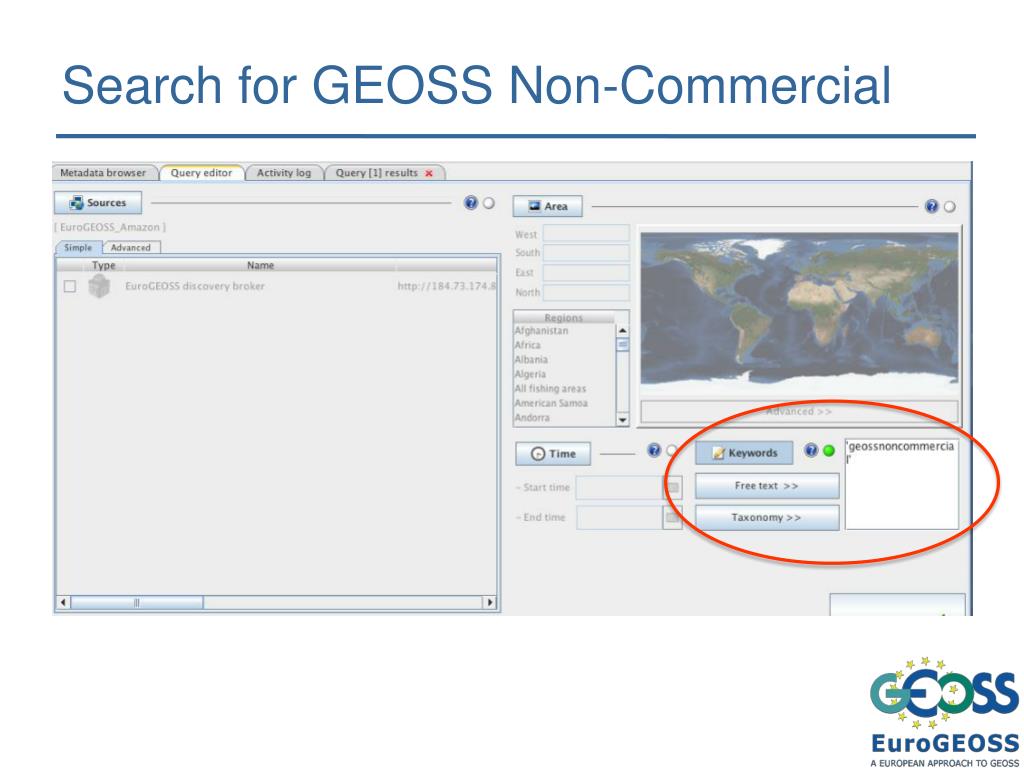Screen dimensions: 1024x768
Task: Click the EuroGEOSS discovery broker server icon
Action: tap(99, 286)
